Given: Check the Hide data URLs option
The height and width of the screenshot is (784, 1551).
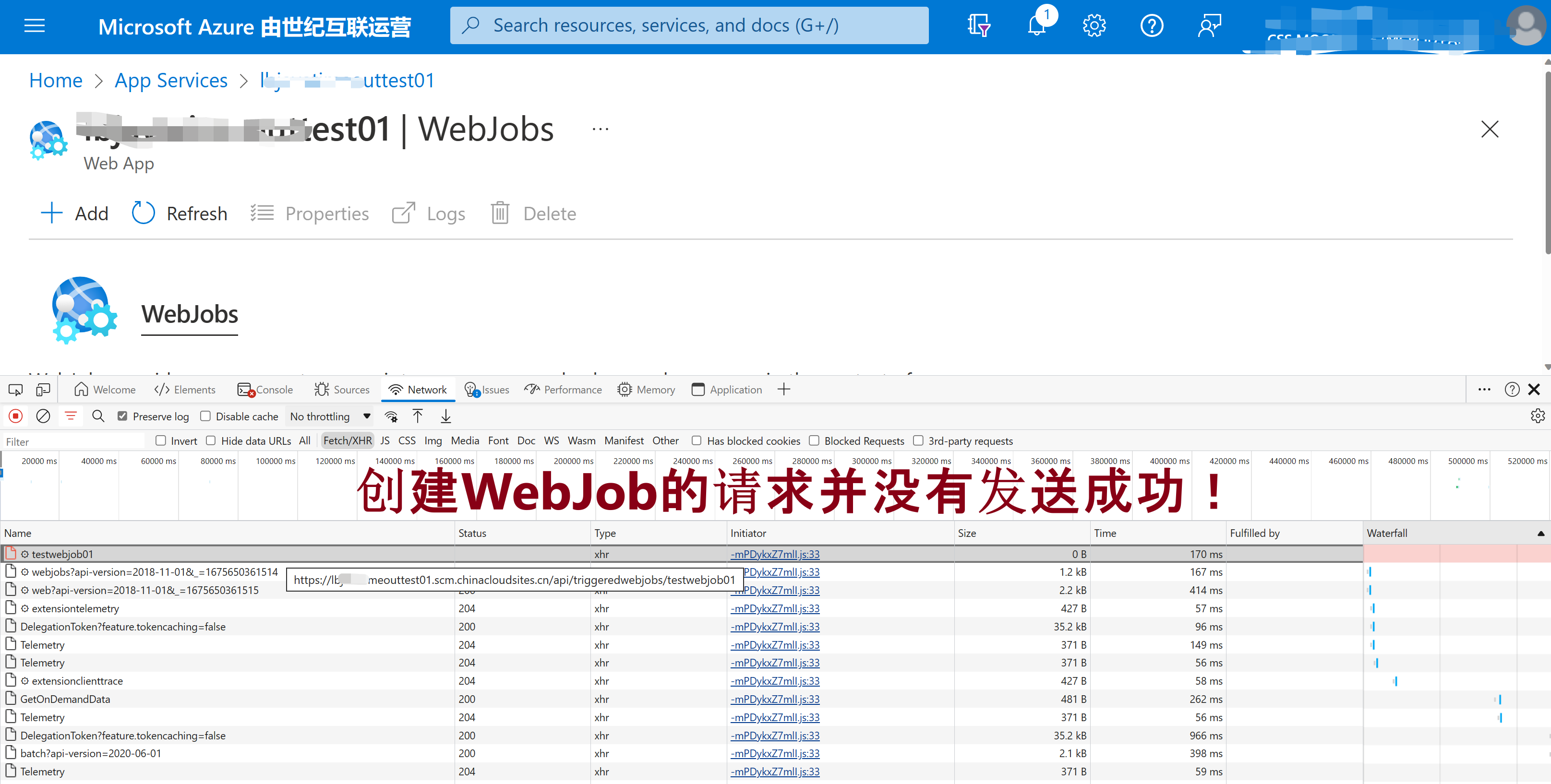Looking at the screenshot, I should (x=211, y=440).
